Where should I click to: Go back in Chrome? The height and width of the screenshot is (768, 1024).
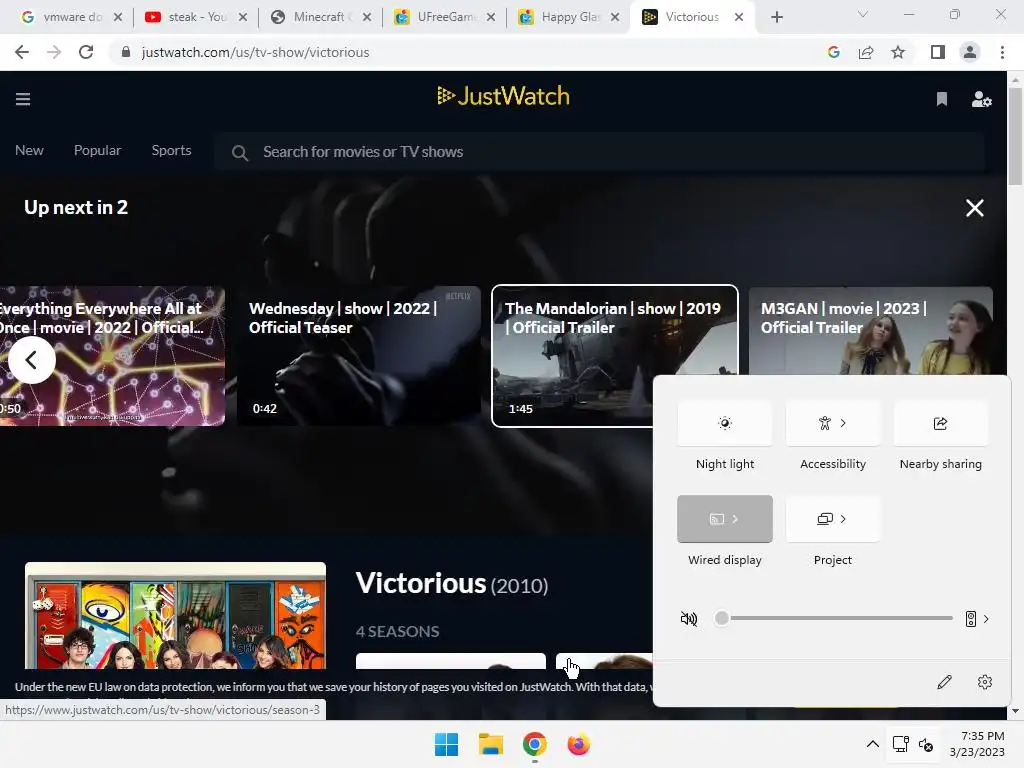click(22, 52)
